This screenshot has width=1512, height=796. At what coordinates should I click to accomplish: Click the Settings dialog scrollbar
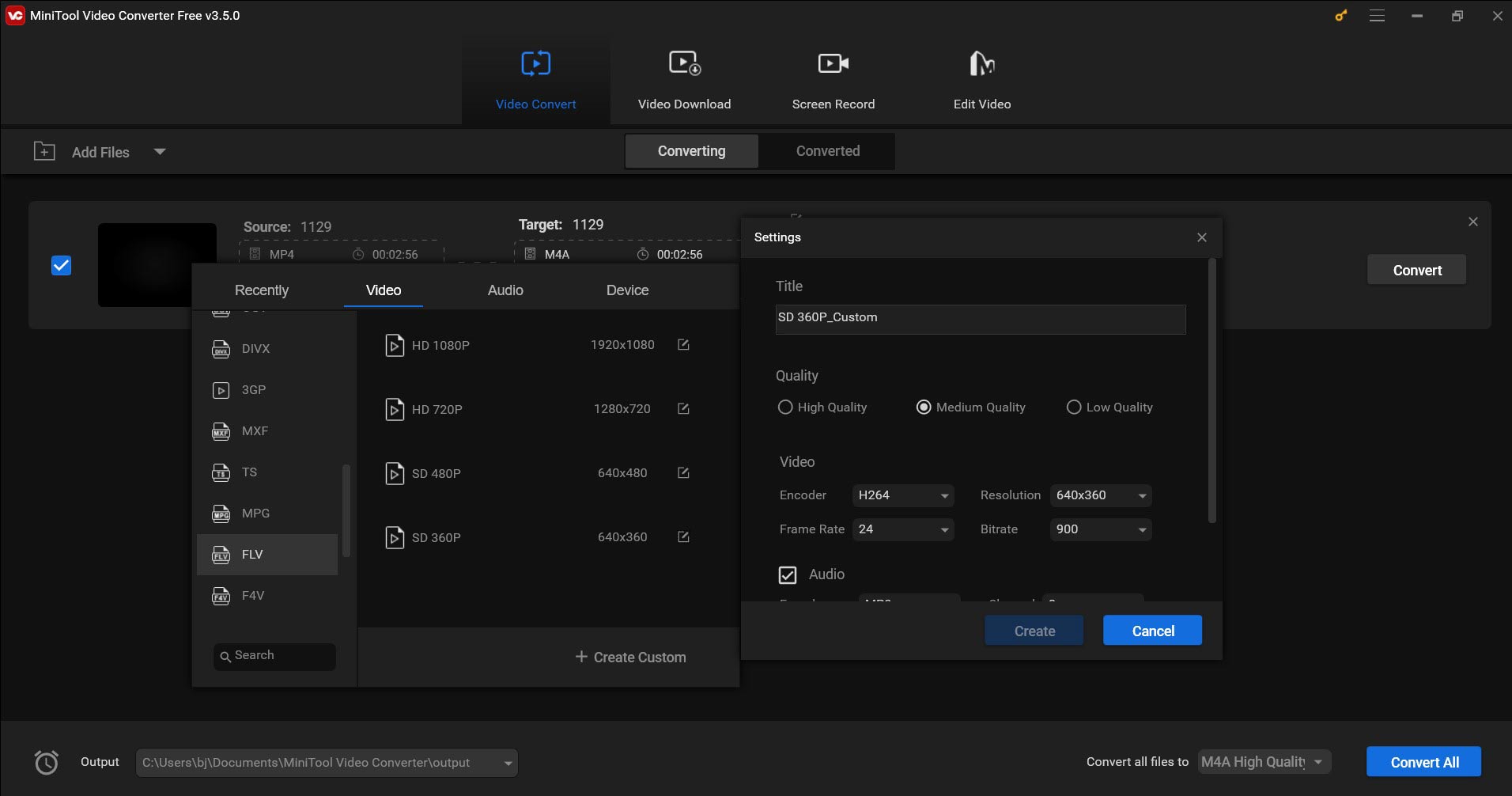pyautogui.click(x=1211, y=390)
